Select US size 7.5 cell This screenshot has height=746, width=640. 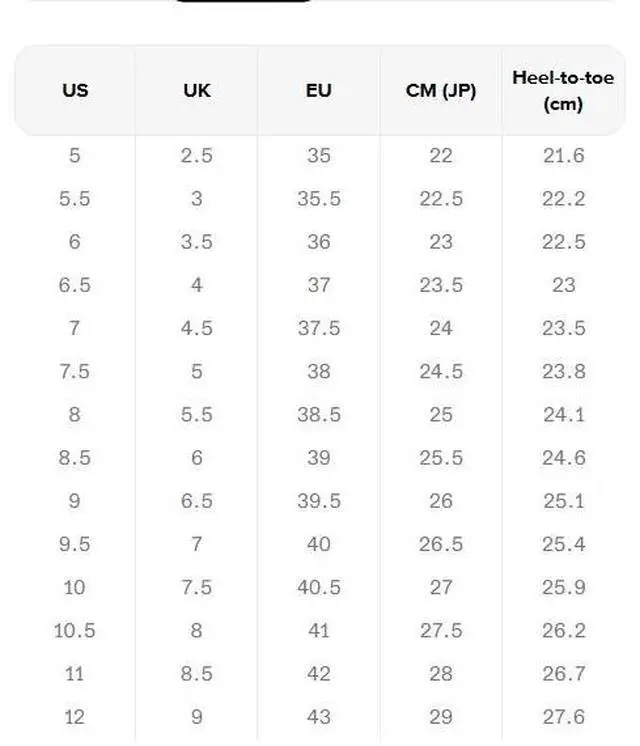click(75, 371)
